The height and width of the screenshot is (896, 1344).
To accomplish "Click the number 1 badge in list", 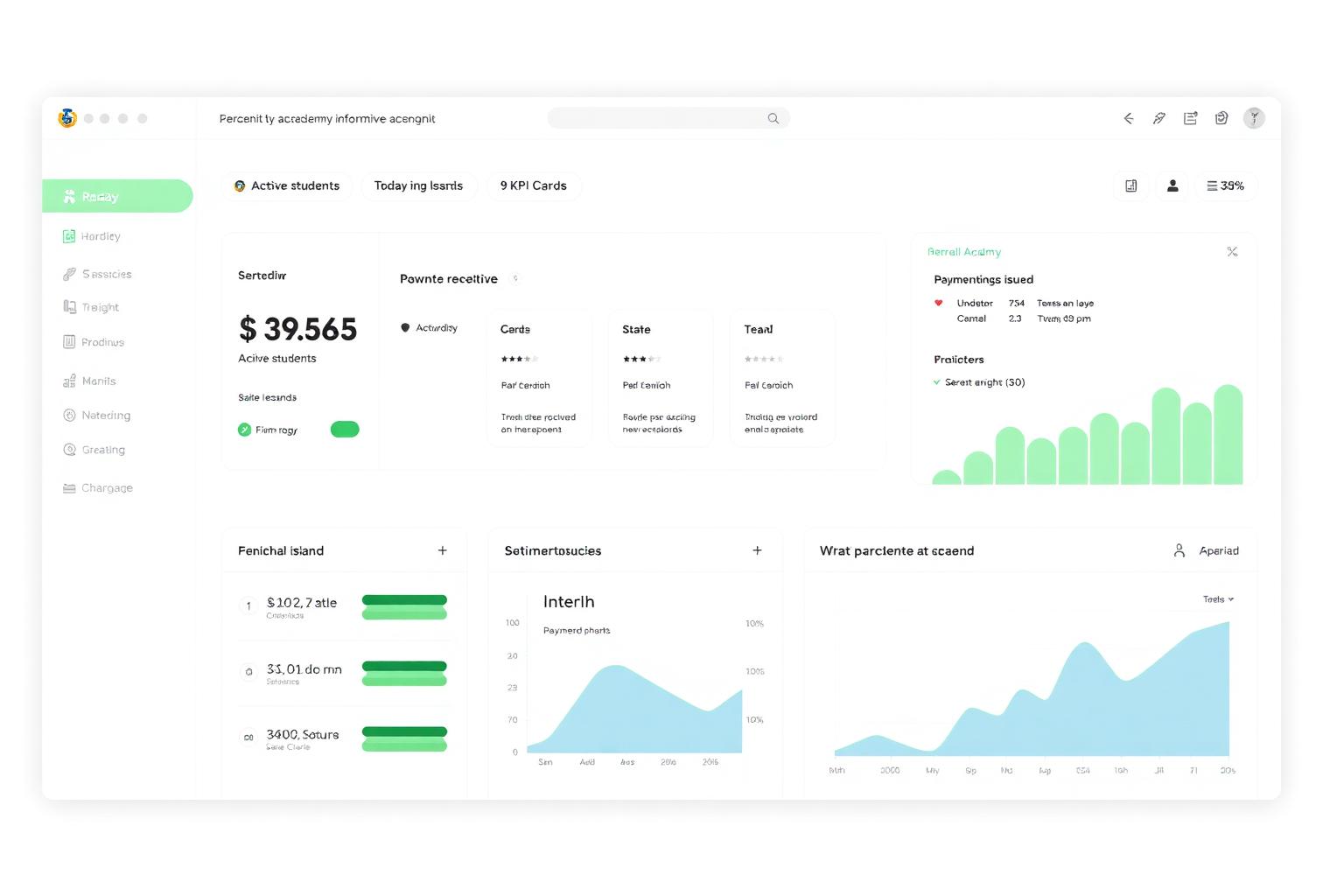I will pos(248,605).
